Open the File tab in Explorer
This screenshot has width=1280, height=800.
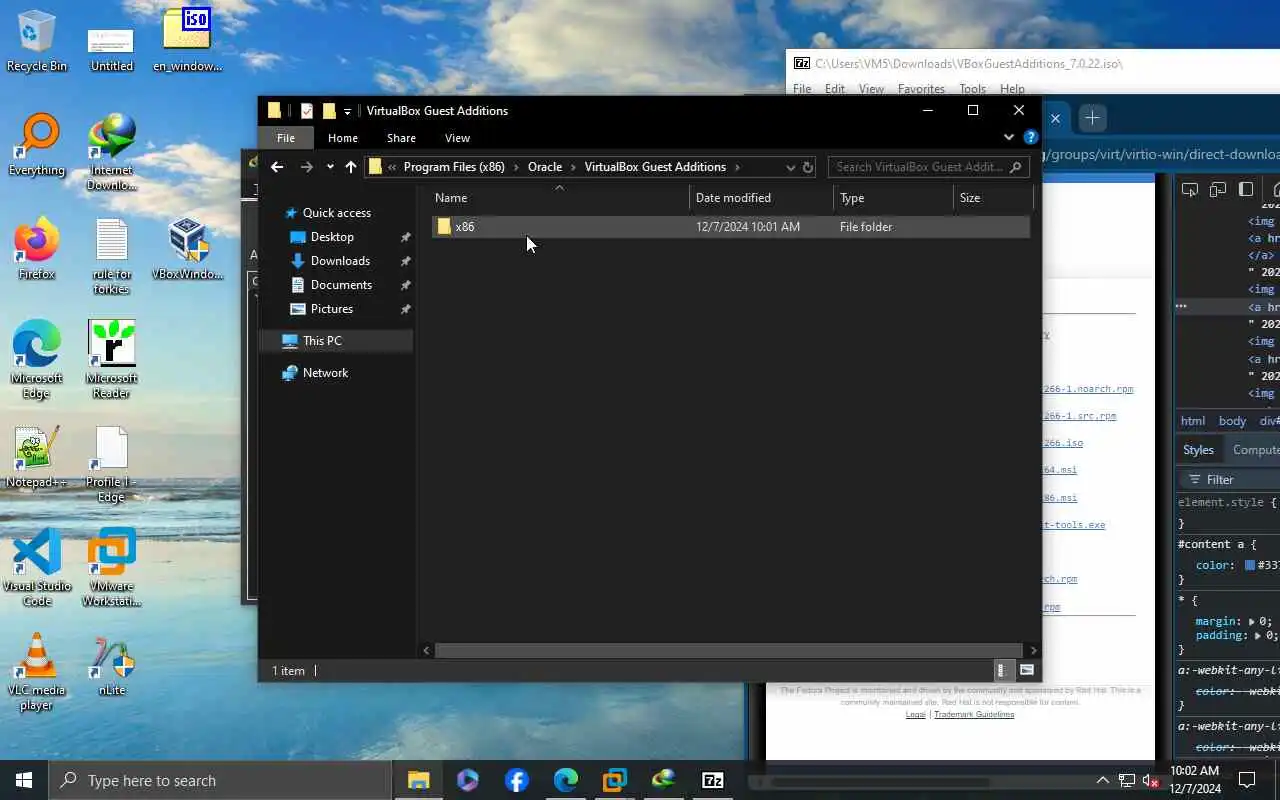click(286, 138)
